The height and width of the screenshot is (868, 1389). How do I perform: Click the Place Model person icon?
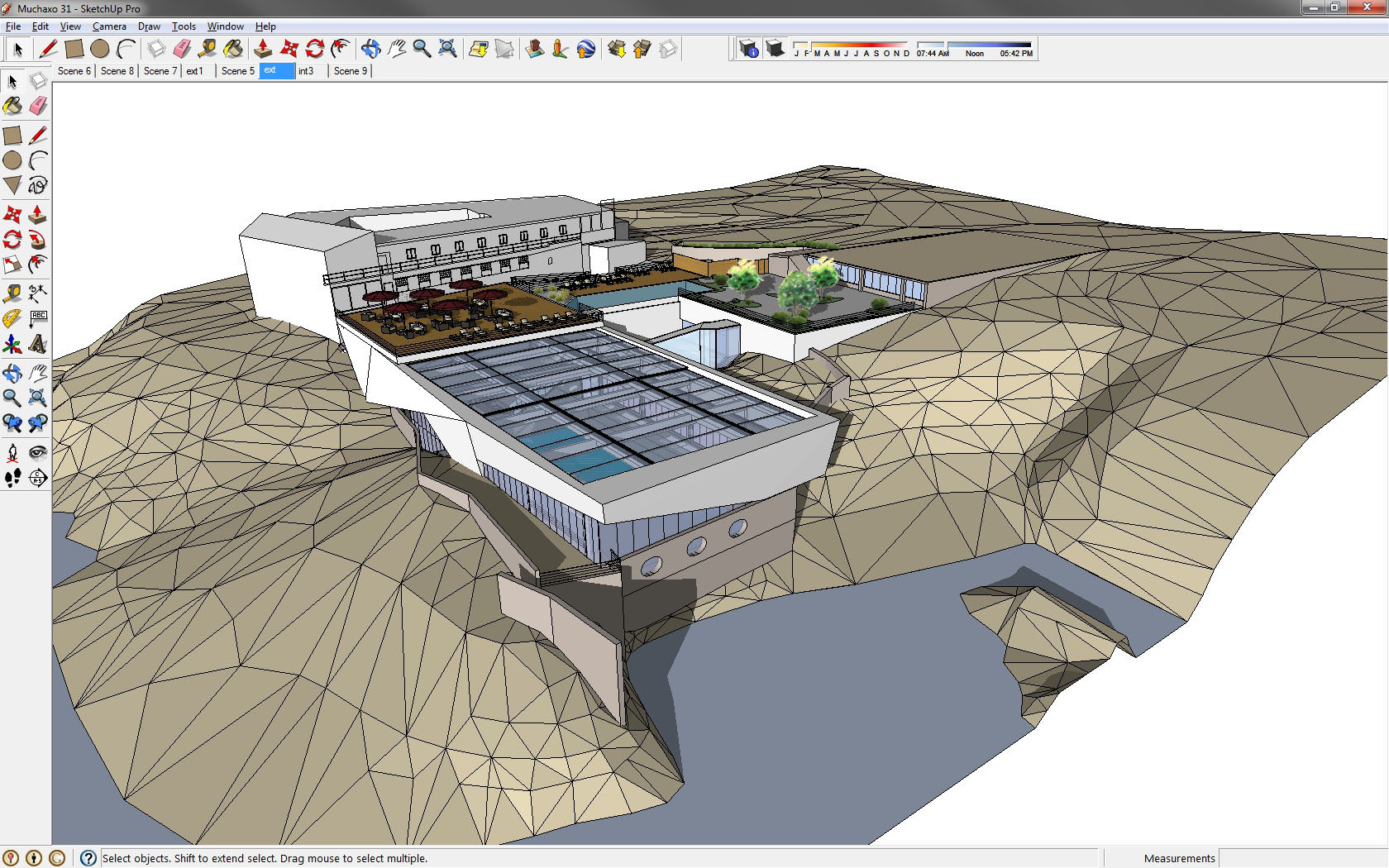click(x=560, y=49)
